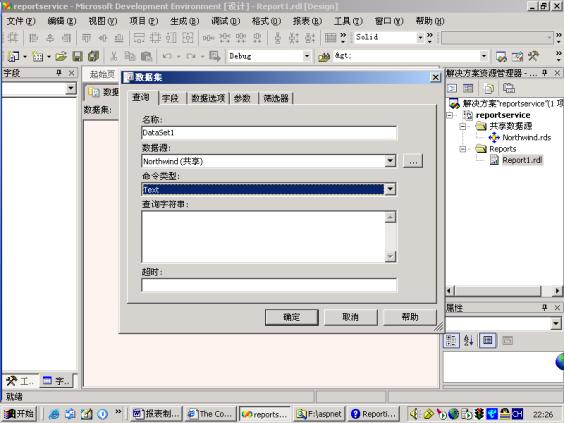The image size is (564, 423).
Task: Click the Save All icon
Action: [x=94, y=56]
